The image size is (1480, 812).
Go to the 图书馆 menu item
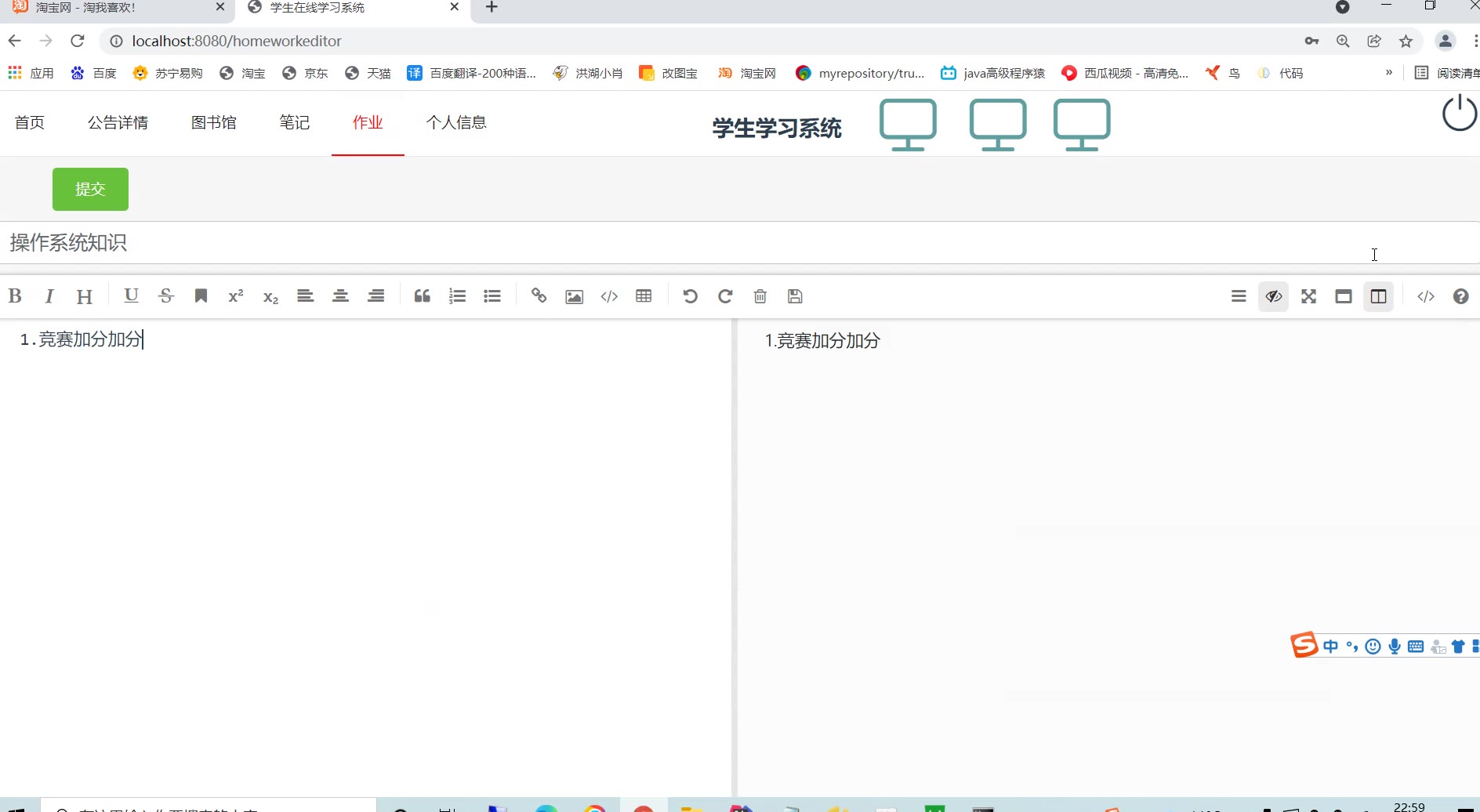coord(213,122)
